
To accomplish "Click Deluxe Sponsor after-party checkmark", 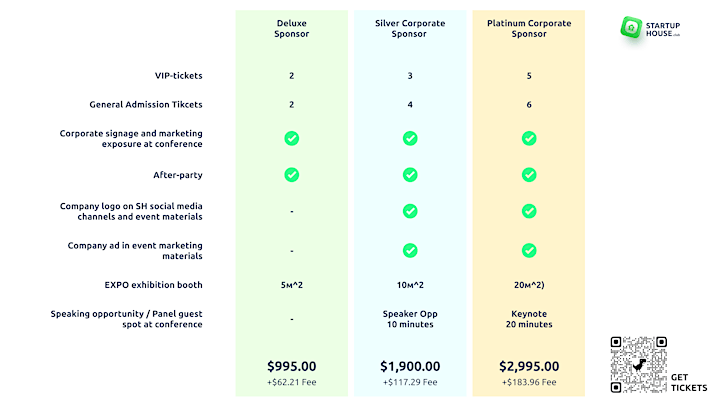I will (x=292, y=174).
